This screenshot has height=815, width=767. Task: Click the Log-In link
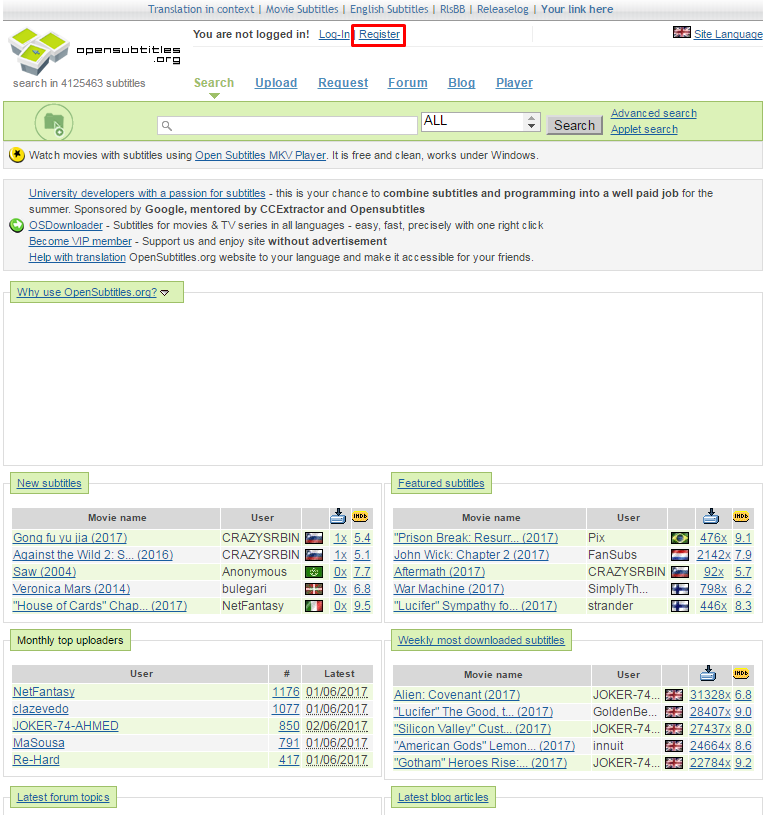tap(334, 34)
